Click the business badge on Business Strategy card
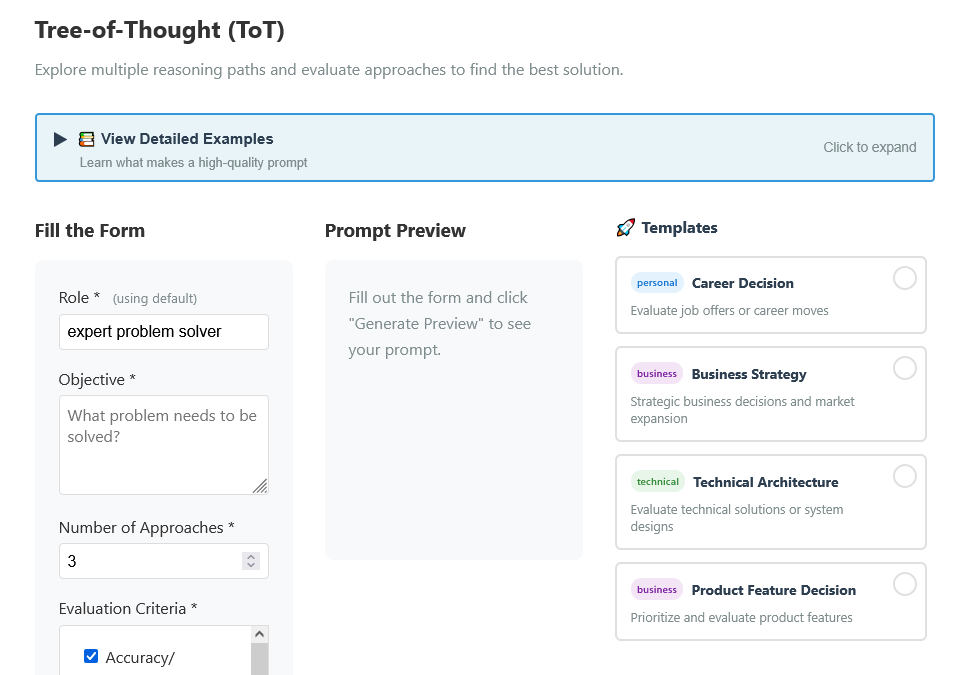Viewport: 965px width, 675px height. pos(656,373)
